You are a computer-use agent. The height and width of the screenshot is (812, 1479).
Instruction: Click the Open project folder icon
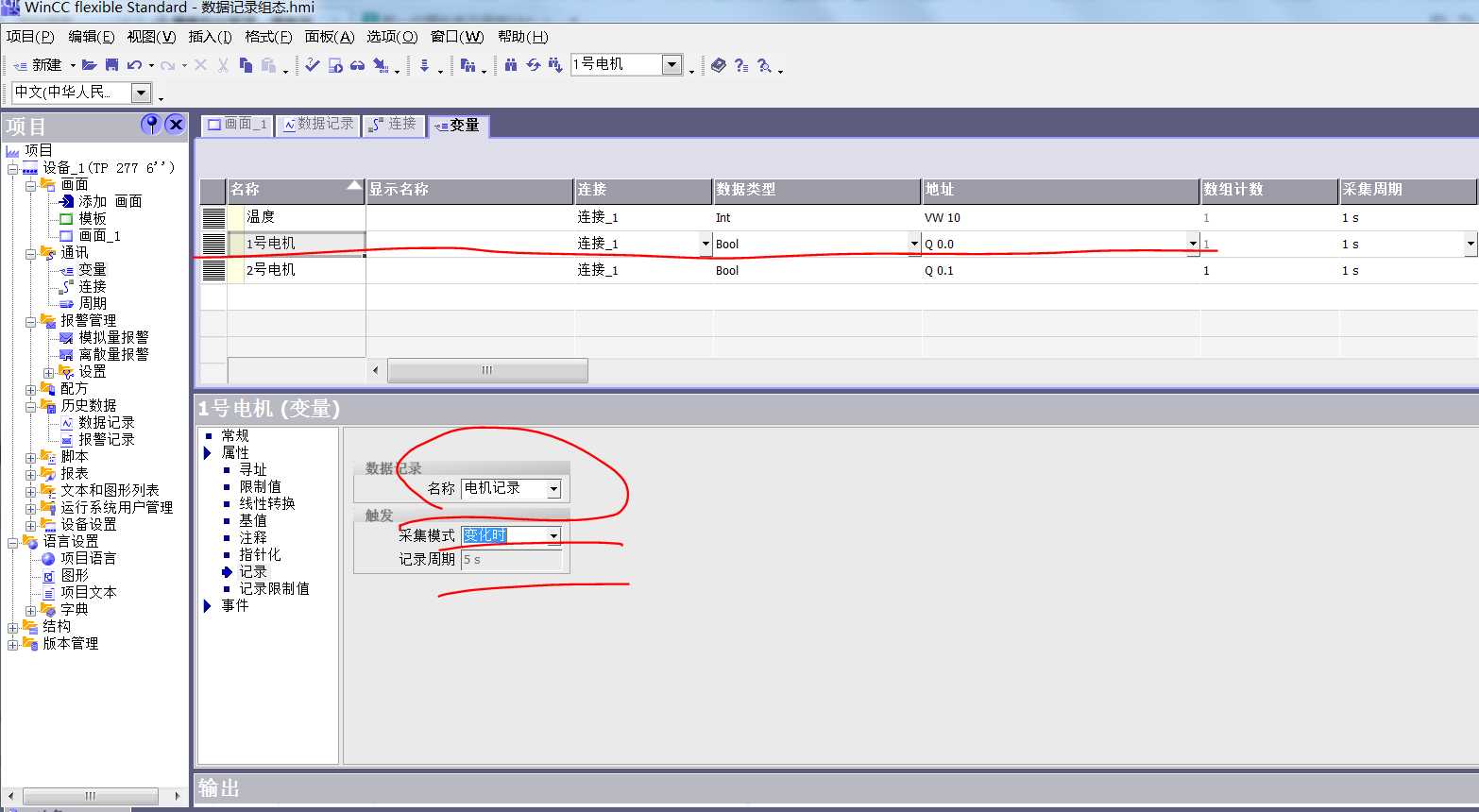[x=90, y=65]
